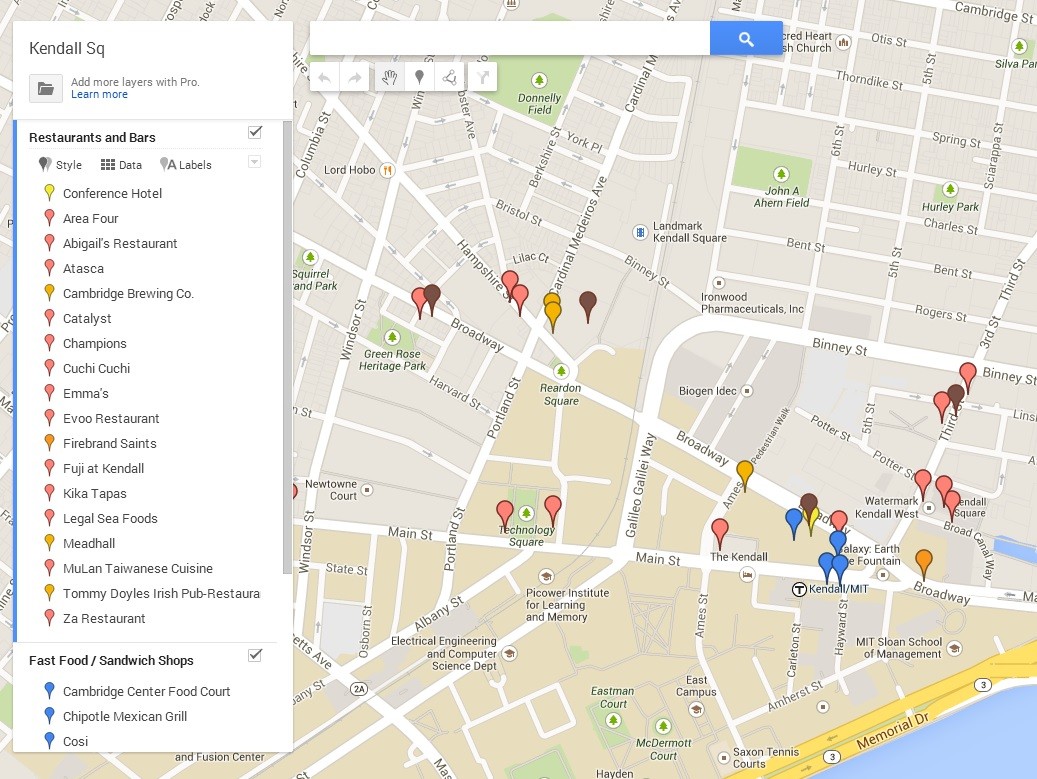Open the layer options dropdown arrow
Viewport: 1037px width, 779px height.
point(255,162)
